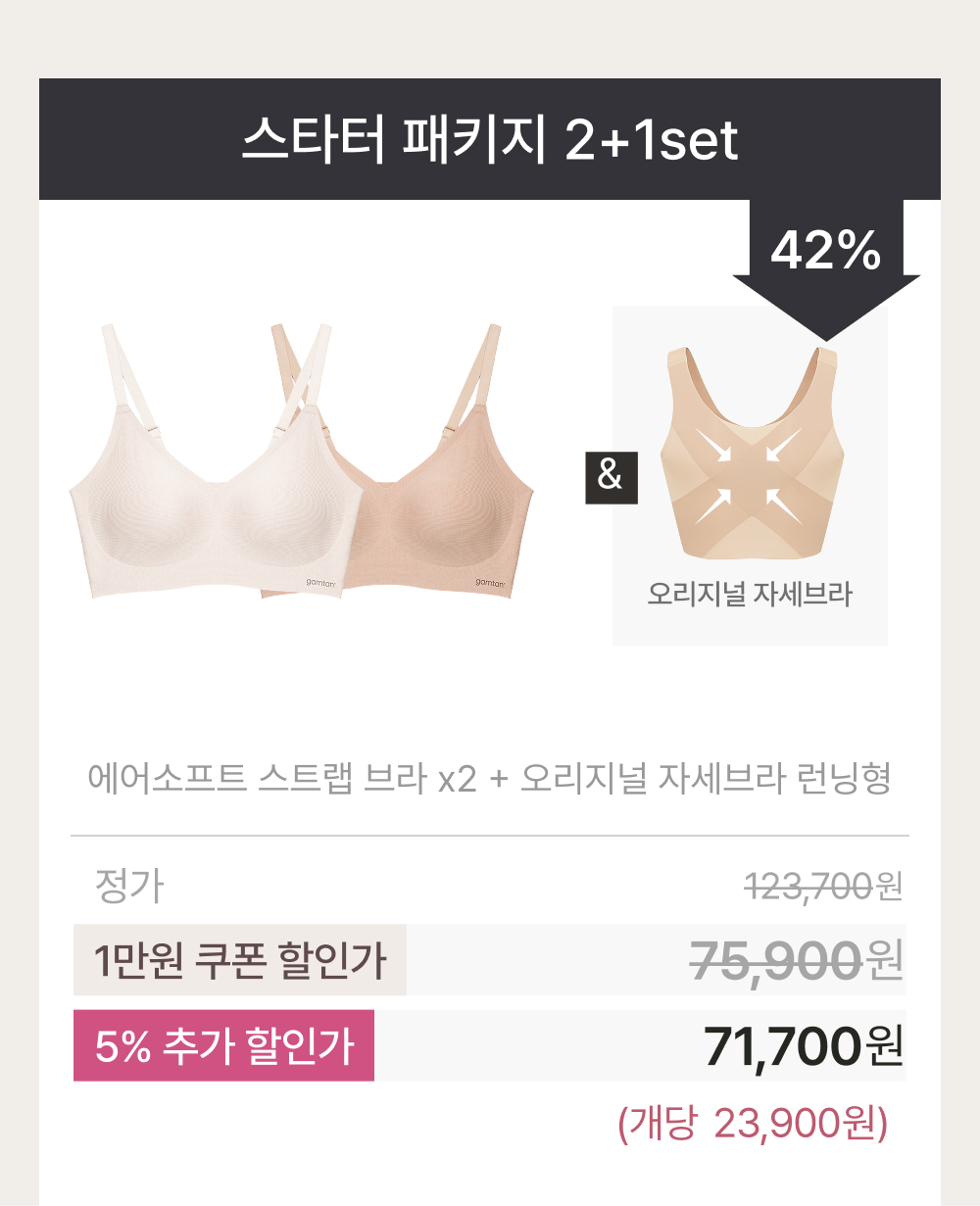Click the struck-through 75,900원 price
Screen dimensions: 980x1206
click(797, 960)
